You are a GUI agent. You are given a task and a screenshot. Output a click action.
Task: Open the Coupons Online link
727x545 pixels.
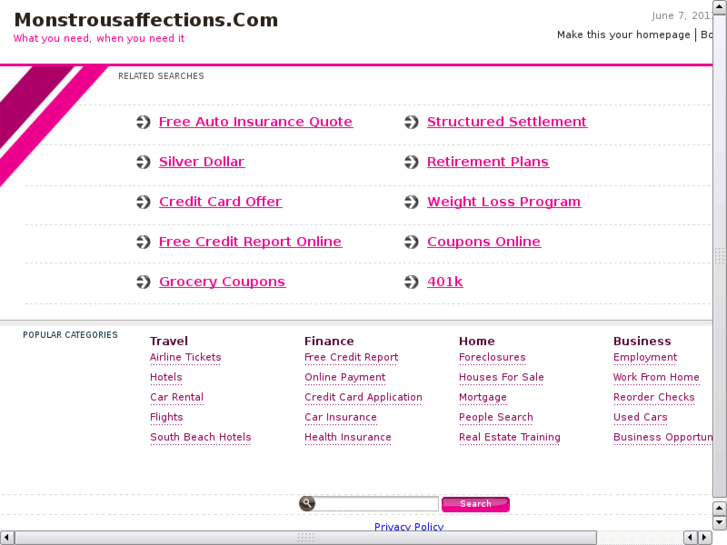(483, 242)
